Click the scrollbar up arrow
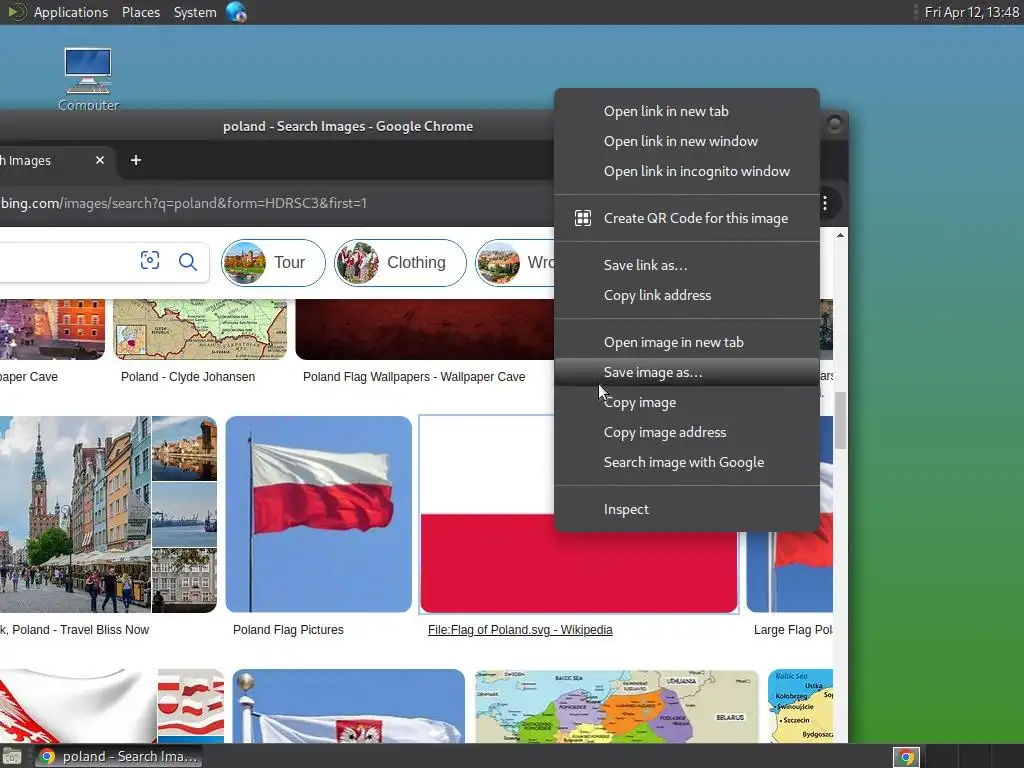The width and height of the screenshot is (1024, 768). pyautogui.click(x=840, y=234)
